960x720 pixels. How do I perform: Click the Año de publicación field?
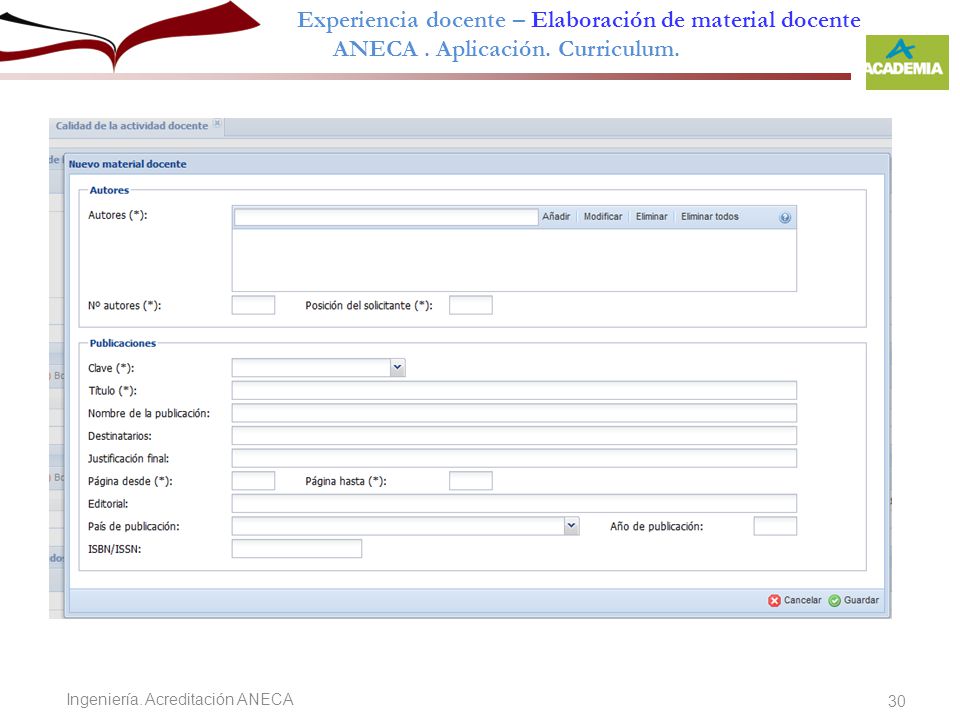(x=775, y=526)
